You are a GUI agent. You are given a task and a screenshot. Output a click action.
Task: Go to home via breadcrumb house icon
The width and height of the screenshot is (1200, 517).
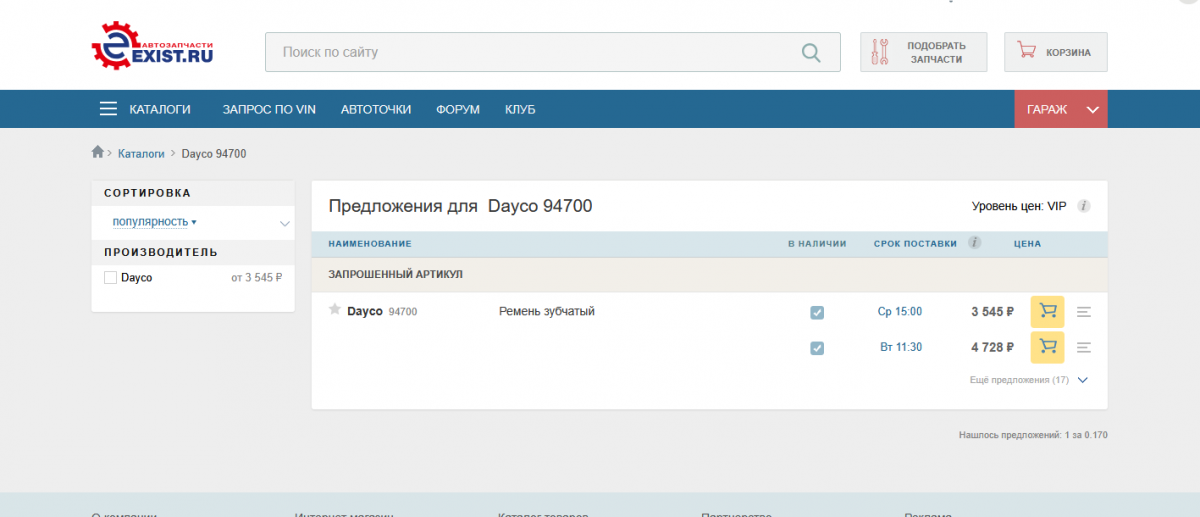click(x=97, y=152)
